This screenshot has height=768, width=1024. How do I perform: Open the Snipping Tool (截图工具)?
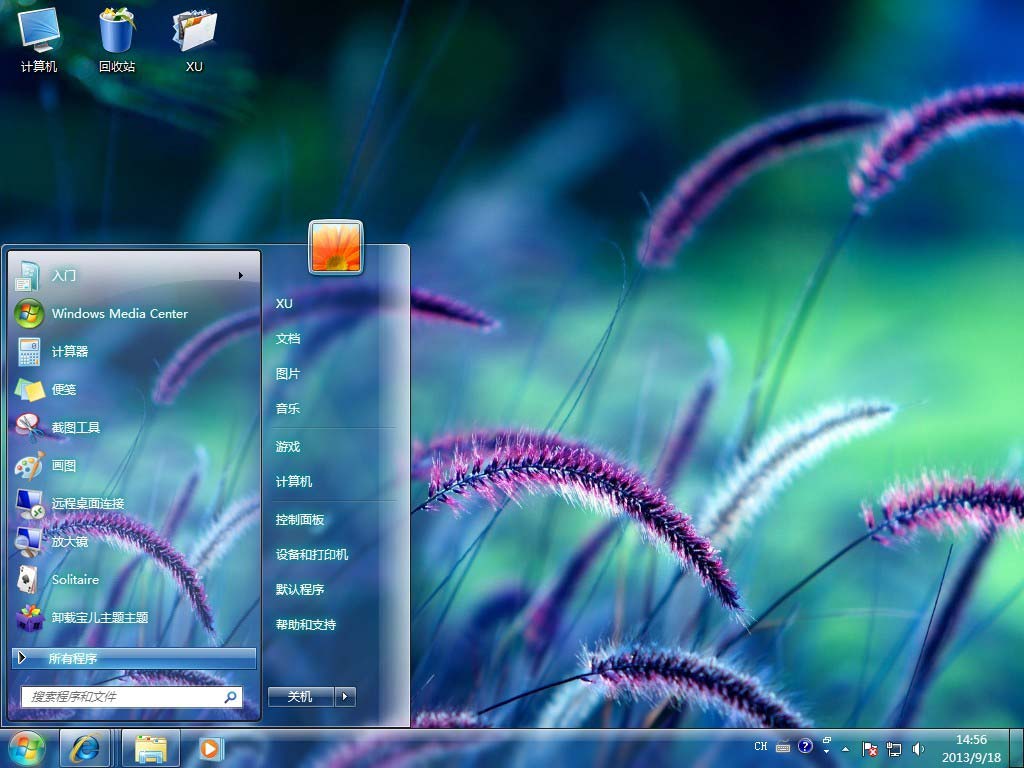(x=76, y=427)
